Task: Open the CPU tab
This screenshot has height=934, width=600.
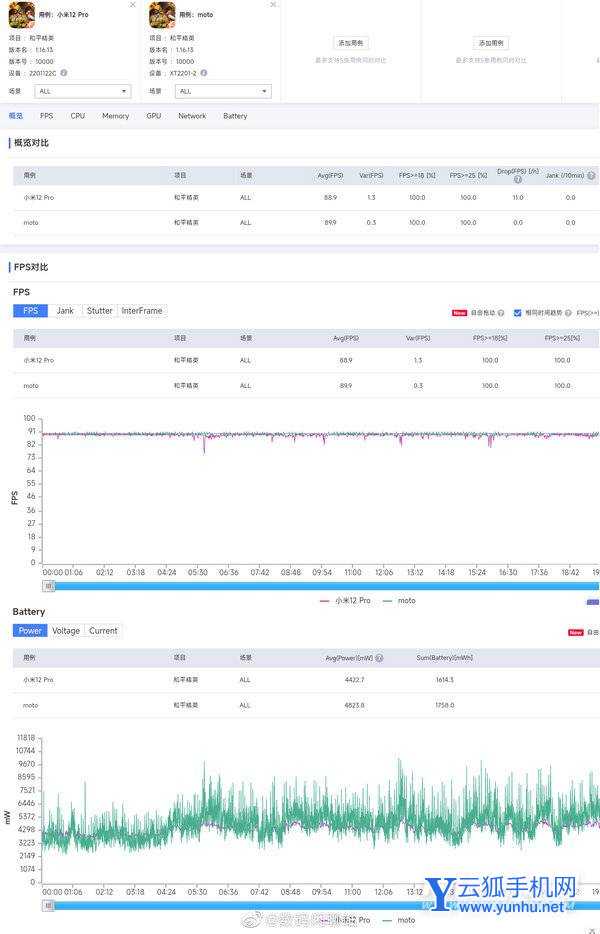Action: [77, 116]
